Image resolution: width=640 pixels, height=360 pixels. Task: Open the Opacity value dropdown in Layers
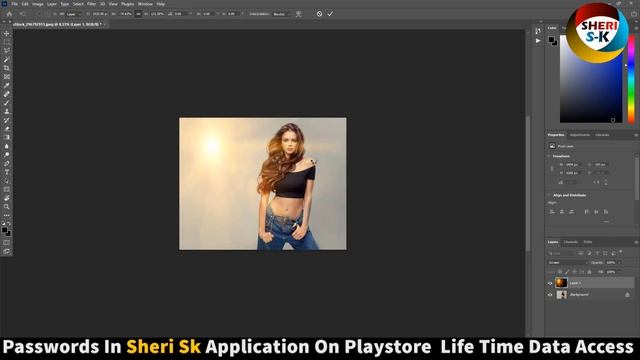[x=620, y=262]
